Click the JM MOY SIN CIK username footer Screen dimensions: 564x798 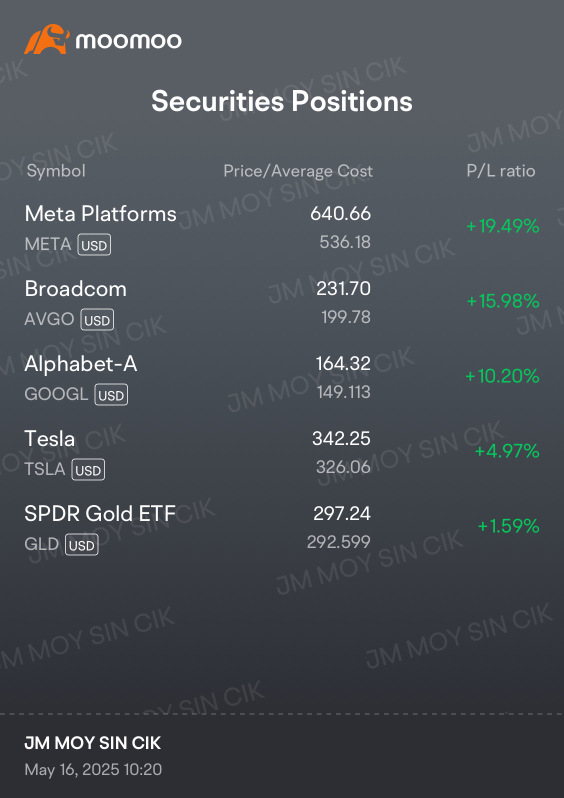point(93,743)
